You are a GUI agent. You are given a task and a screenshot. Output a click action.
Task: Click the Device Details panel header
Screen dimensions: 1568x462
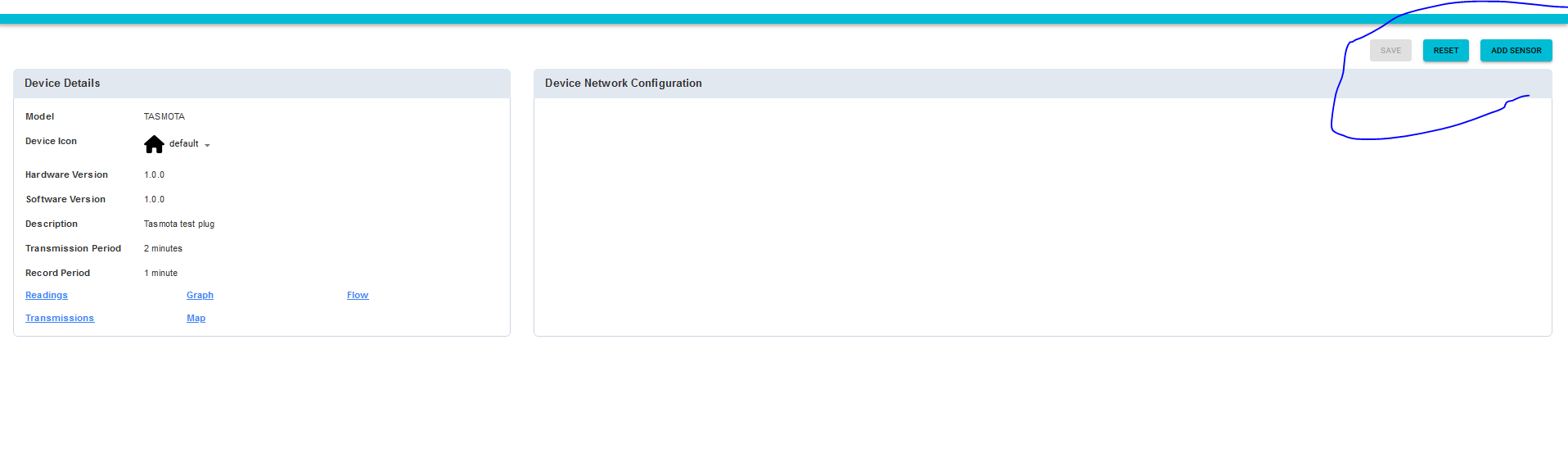(x=62, y=84)
